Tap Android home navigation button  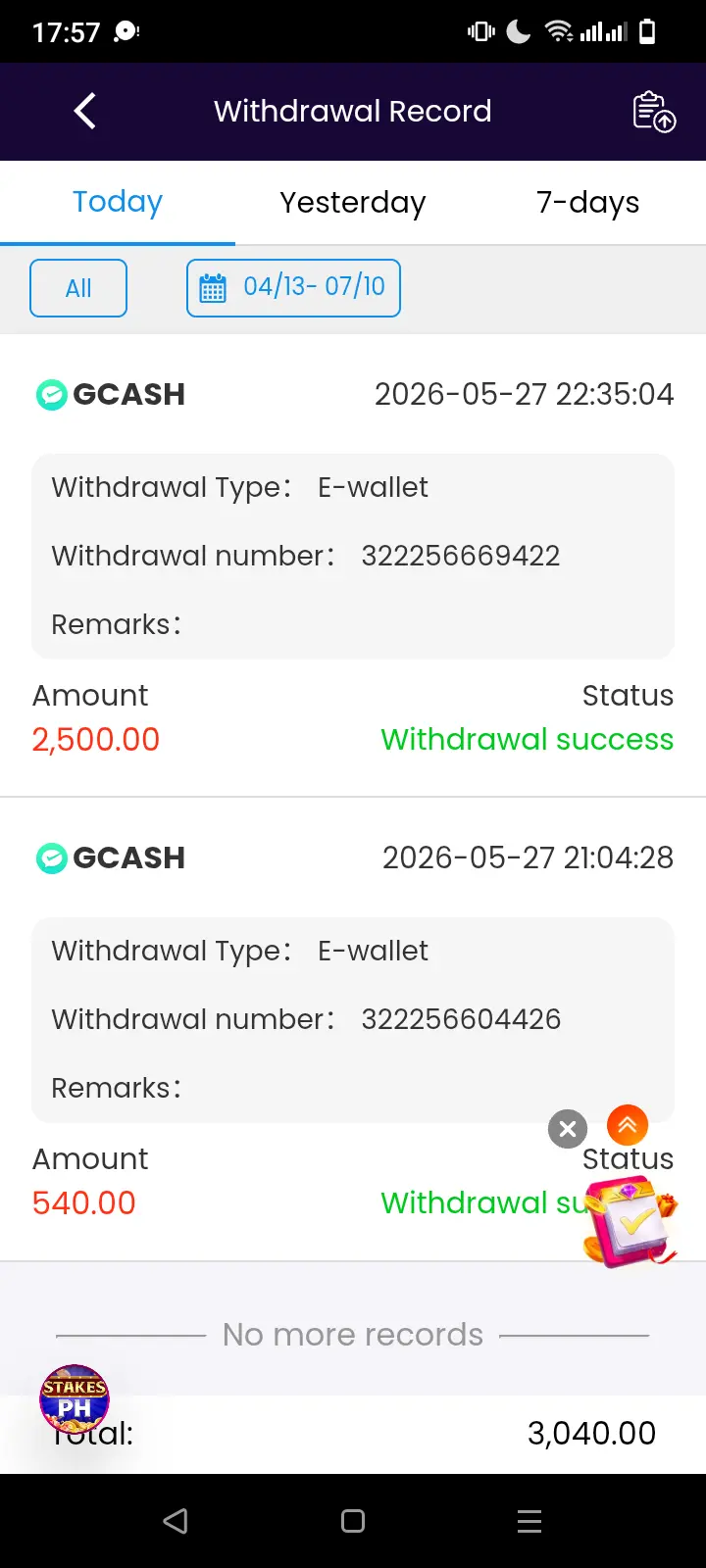tap(353, 1521)
